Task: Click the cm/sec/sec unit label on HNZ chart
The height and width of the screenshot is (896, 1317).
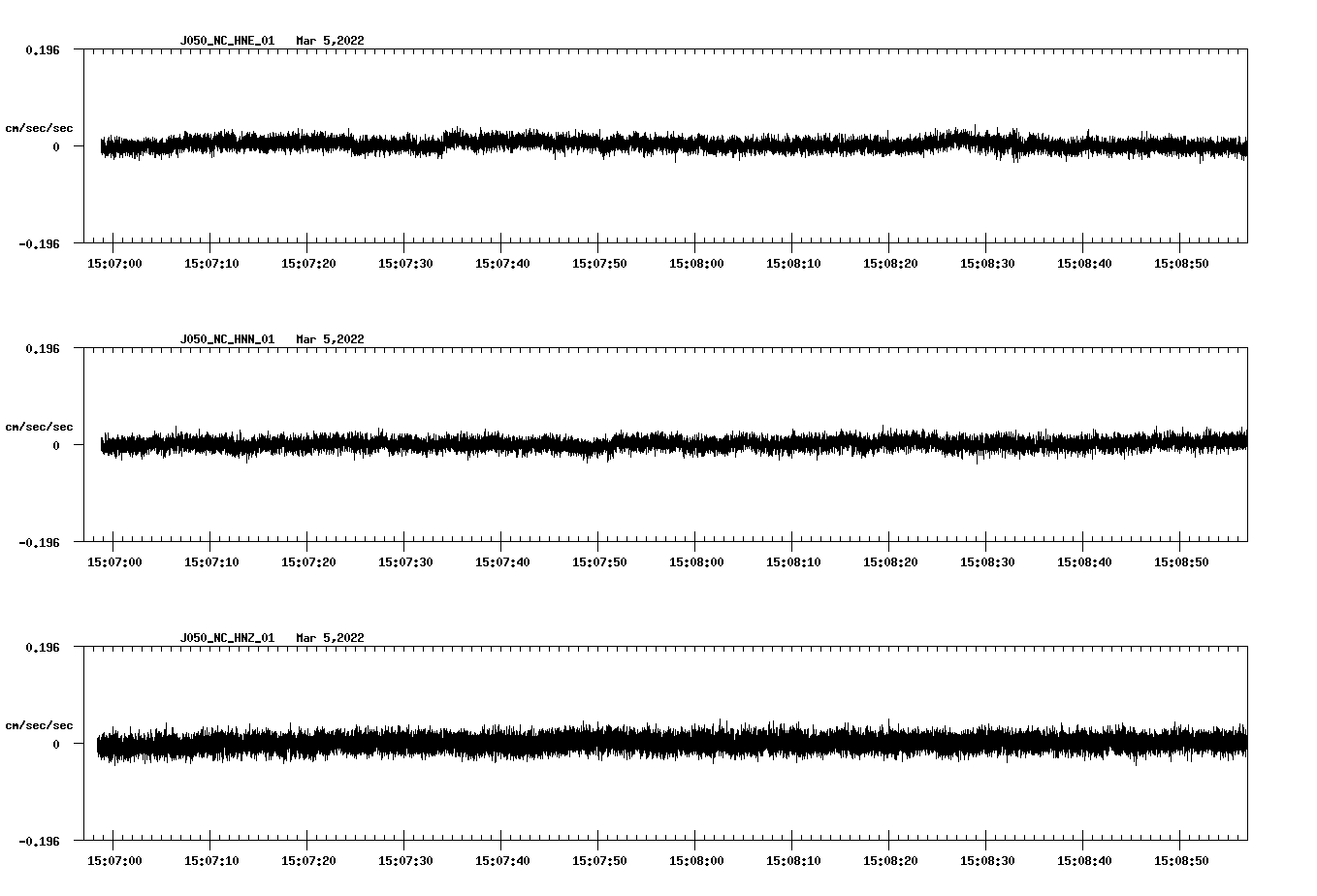Action: coord(39,725)
